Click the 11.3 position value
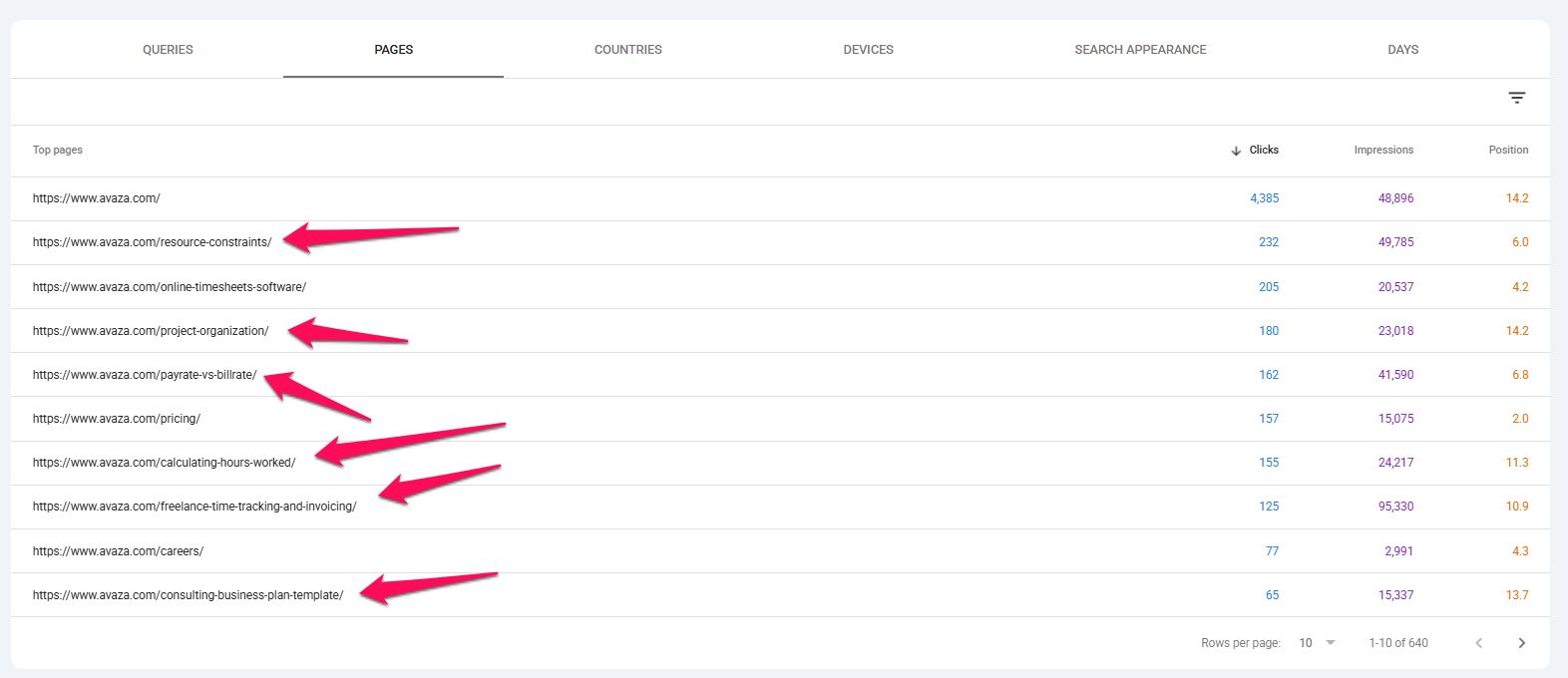 click(x=1517, y=462)
